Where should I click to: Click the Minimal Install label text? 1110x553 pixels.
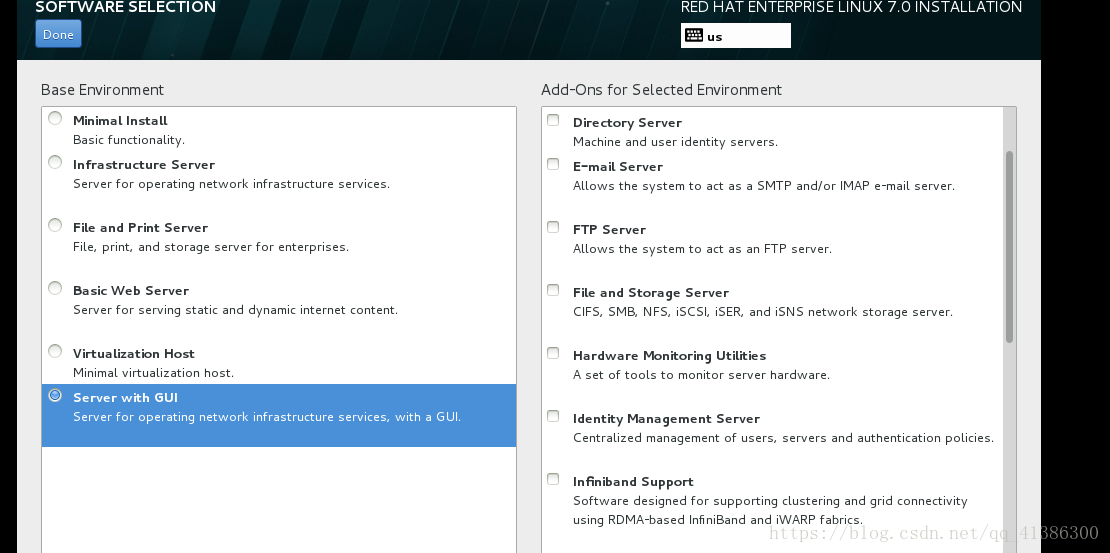pos(120,120)
